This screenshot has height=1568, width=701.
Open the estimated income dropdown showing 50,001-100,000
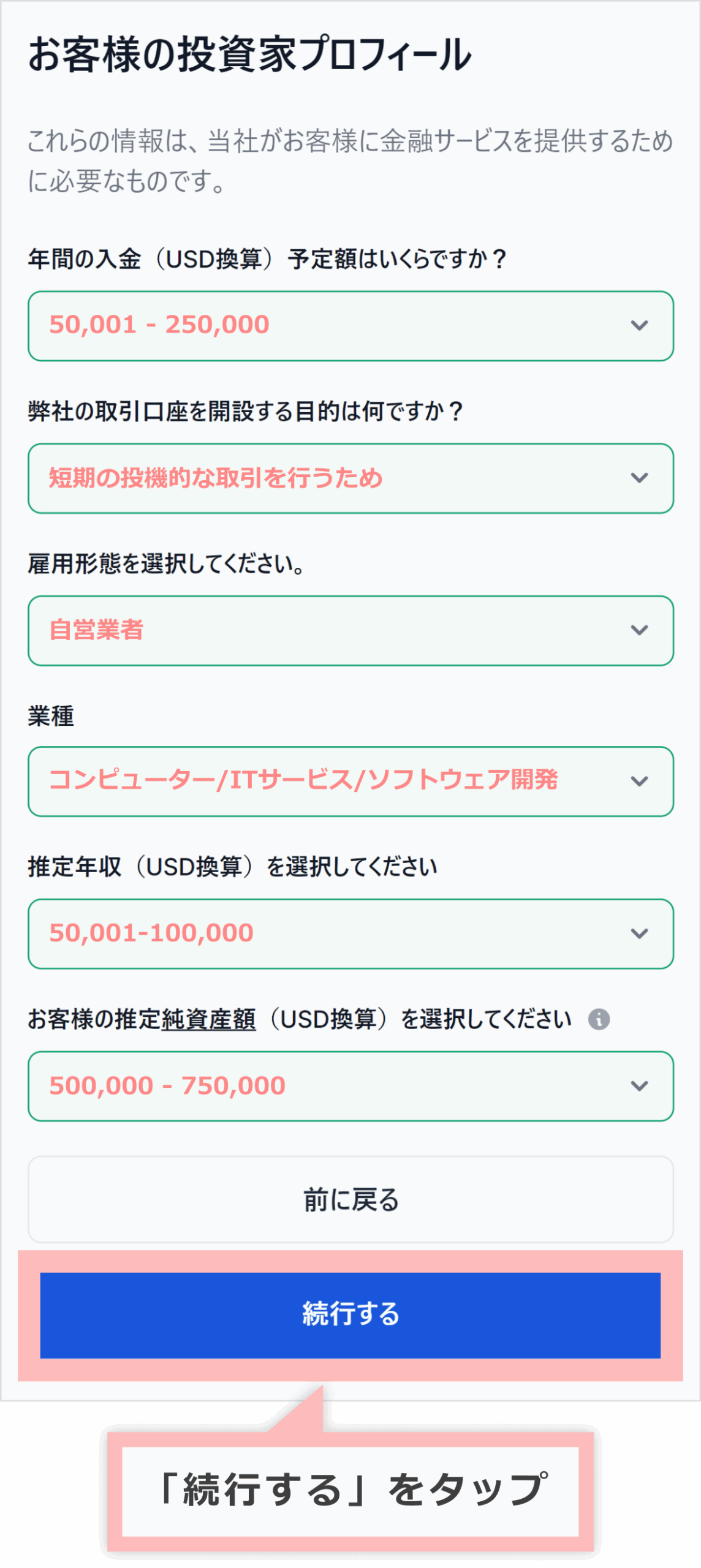[x=331, y=933]
